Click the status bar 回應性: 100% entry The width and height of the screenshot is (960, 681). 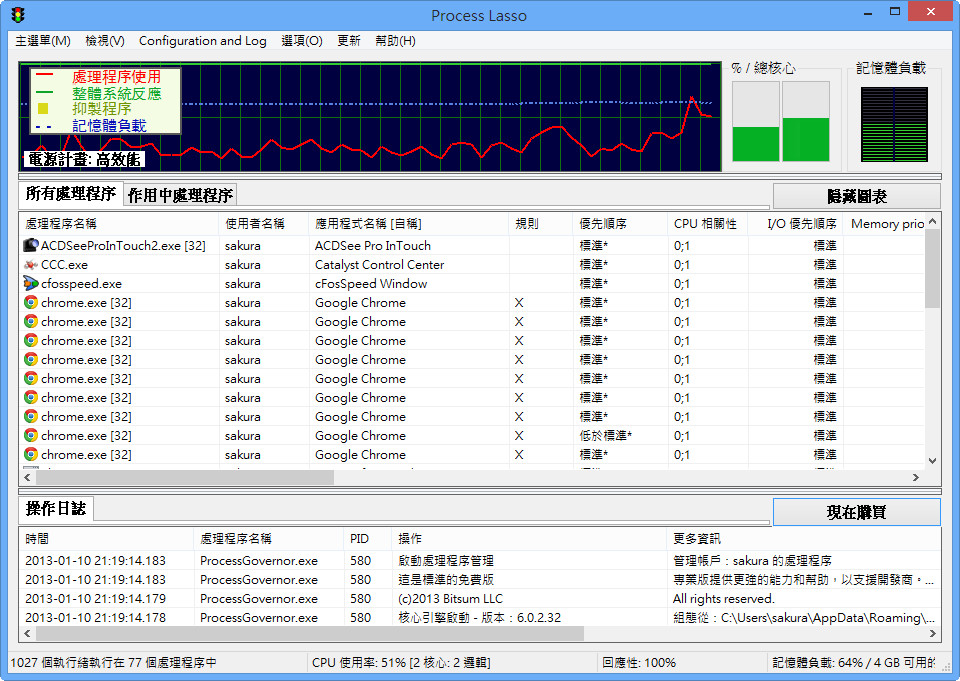coord(639,663)
